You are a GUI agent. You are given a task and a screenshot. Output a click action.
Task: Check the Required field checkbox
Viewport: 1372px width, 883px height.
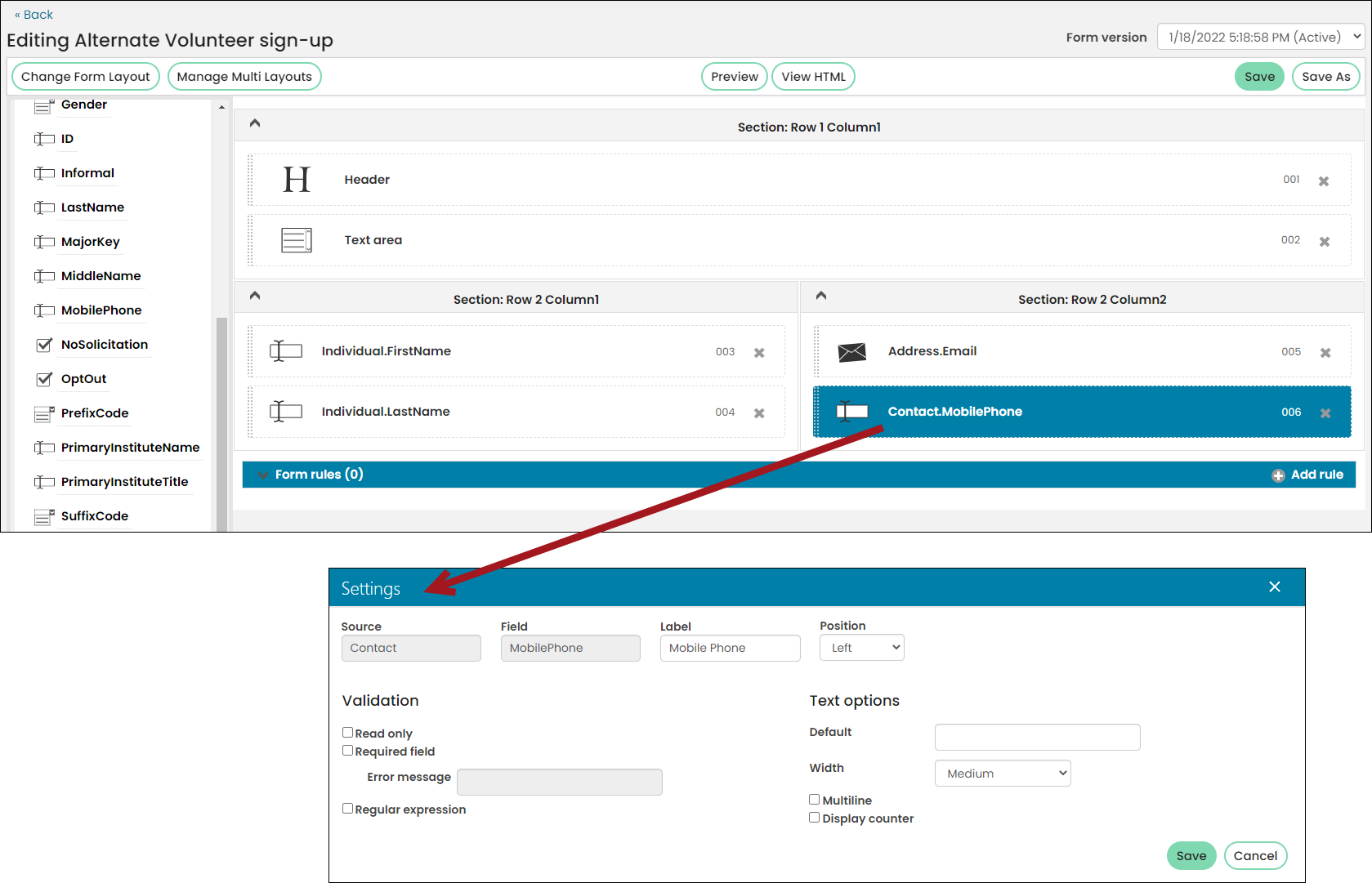pos(347,751)
